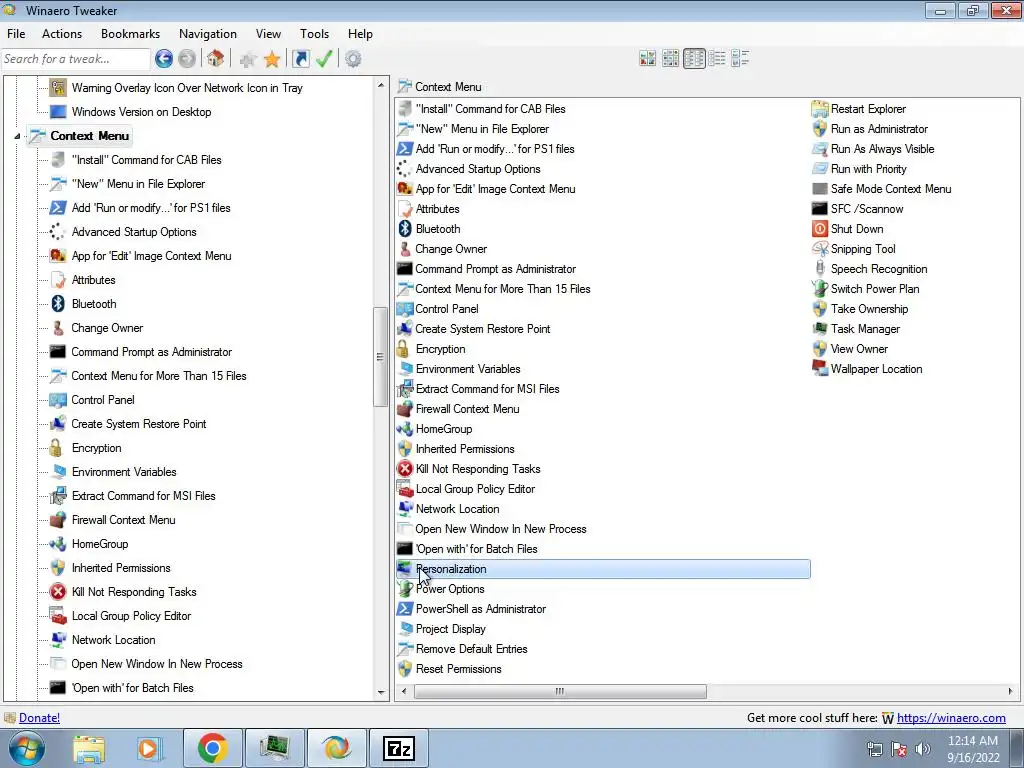Screen dimensions: 1024x768
Task: Select Remove Default Entries in right pane
Action: pos(472,649)
